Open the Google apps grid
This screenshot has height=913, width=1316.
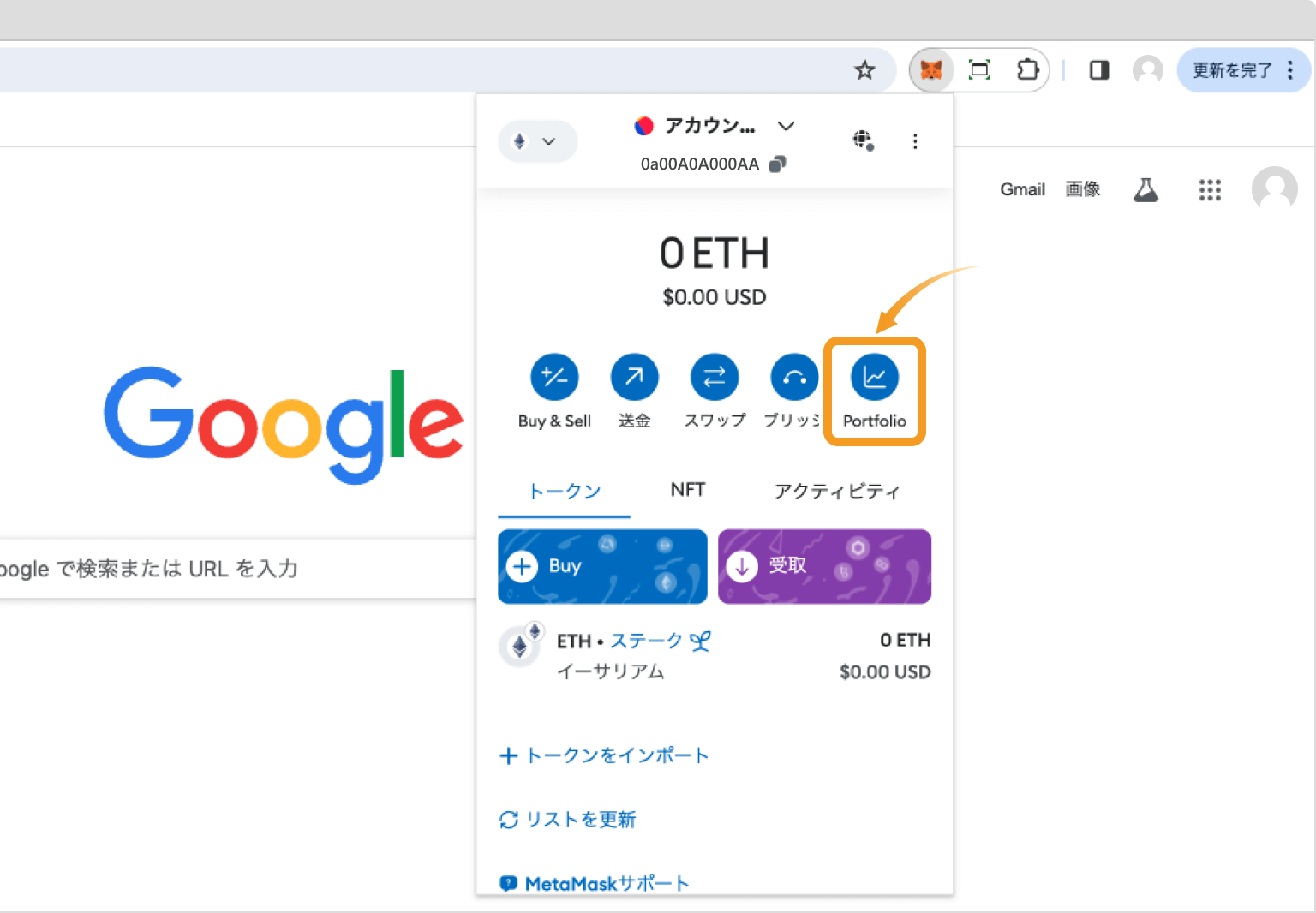click(x=1210, y=190)
